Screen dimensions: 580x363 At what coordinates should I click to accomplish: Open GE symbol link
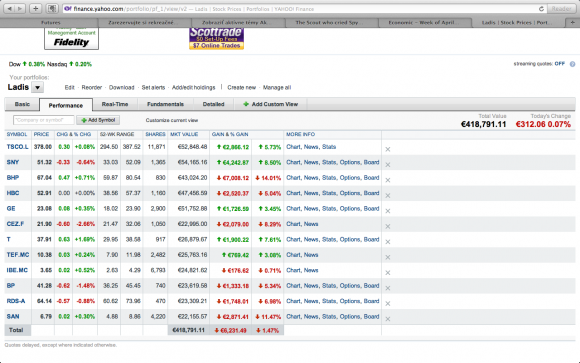(11, 209)
